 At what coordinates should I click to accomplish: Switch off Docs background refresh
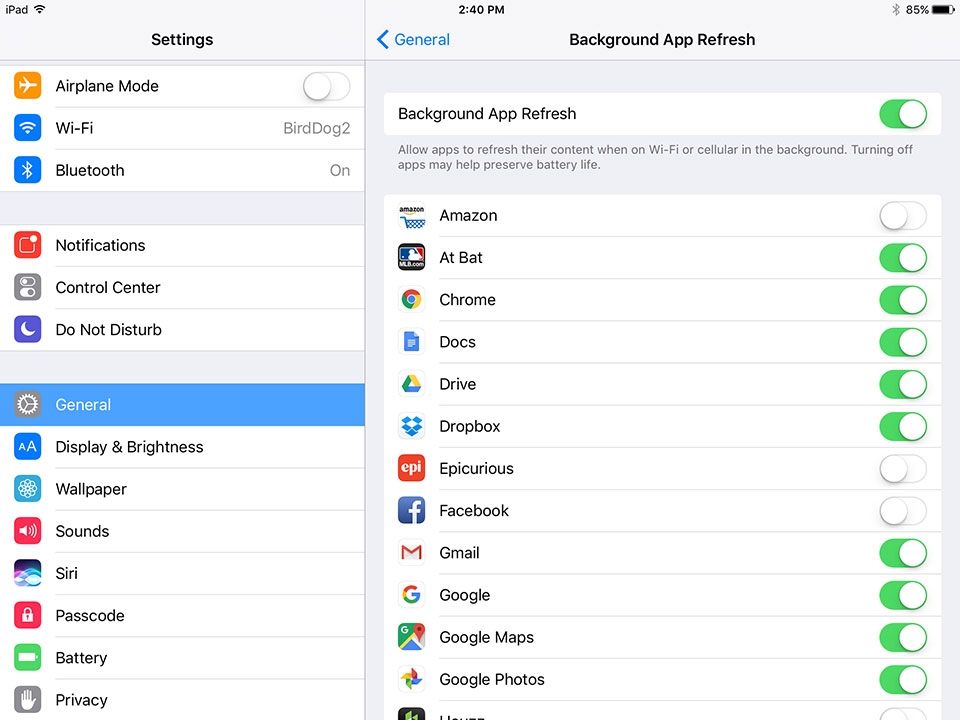click(x=903, y=342)
